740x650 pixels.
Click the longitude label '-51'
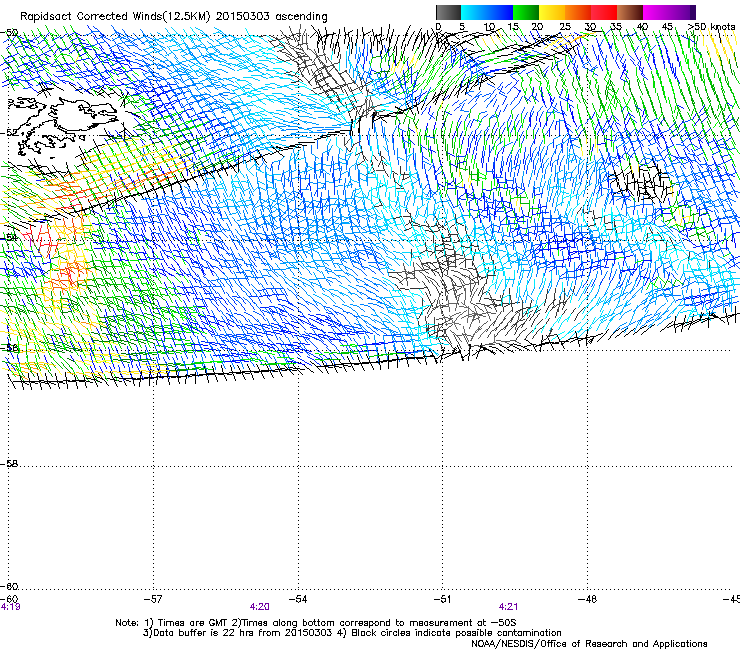(x=442, y=599)
